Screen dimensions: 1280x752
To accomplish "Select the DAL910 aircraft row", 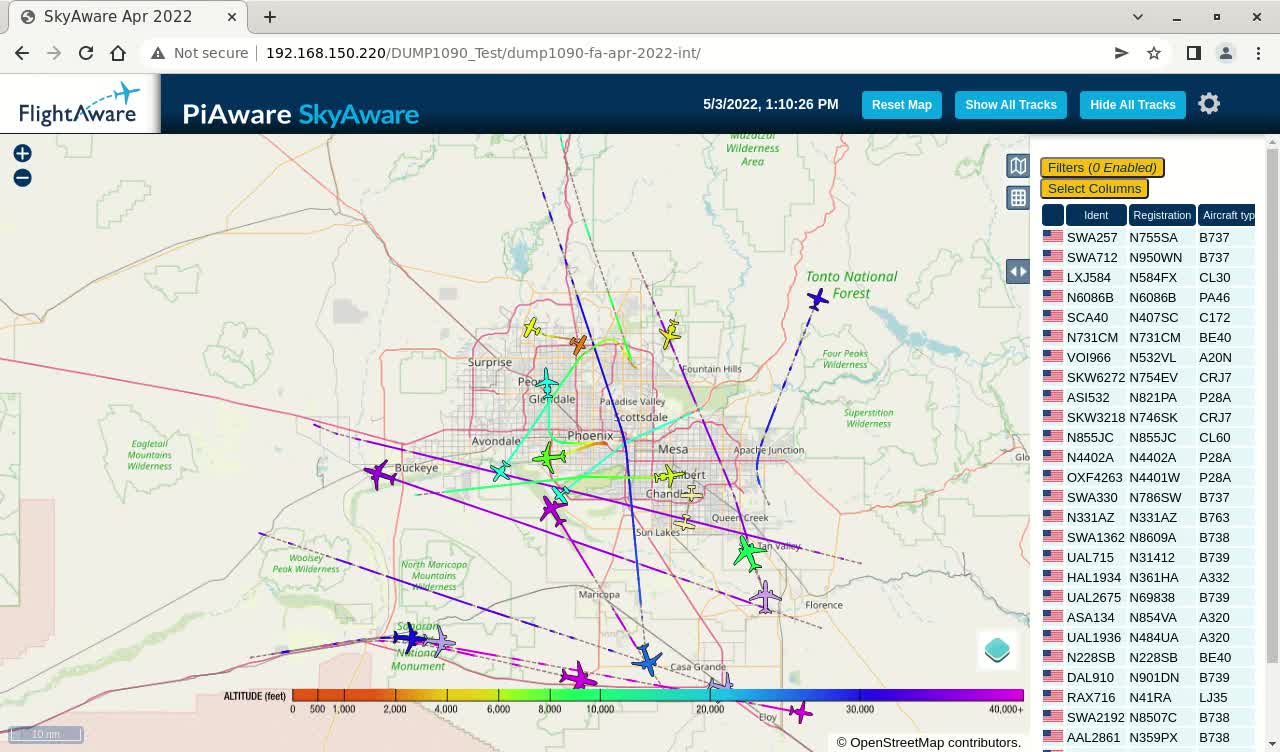I will tap(1148, 677).
